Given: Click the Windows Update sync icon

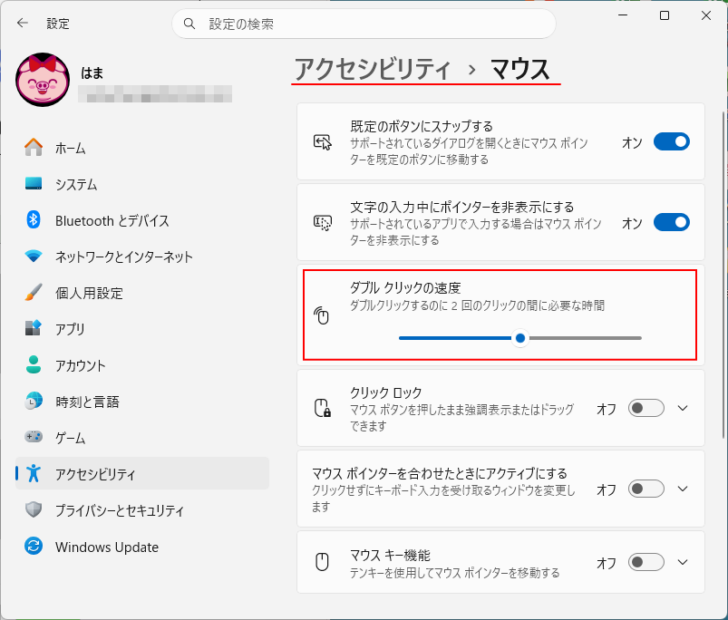Looking at the screenshot, I should click(x=33, y=546).
